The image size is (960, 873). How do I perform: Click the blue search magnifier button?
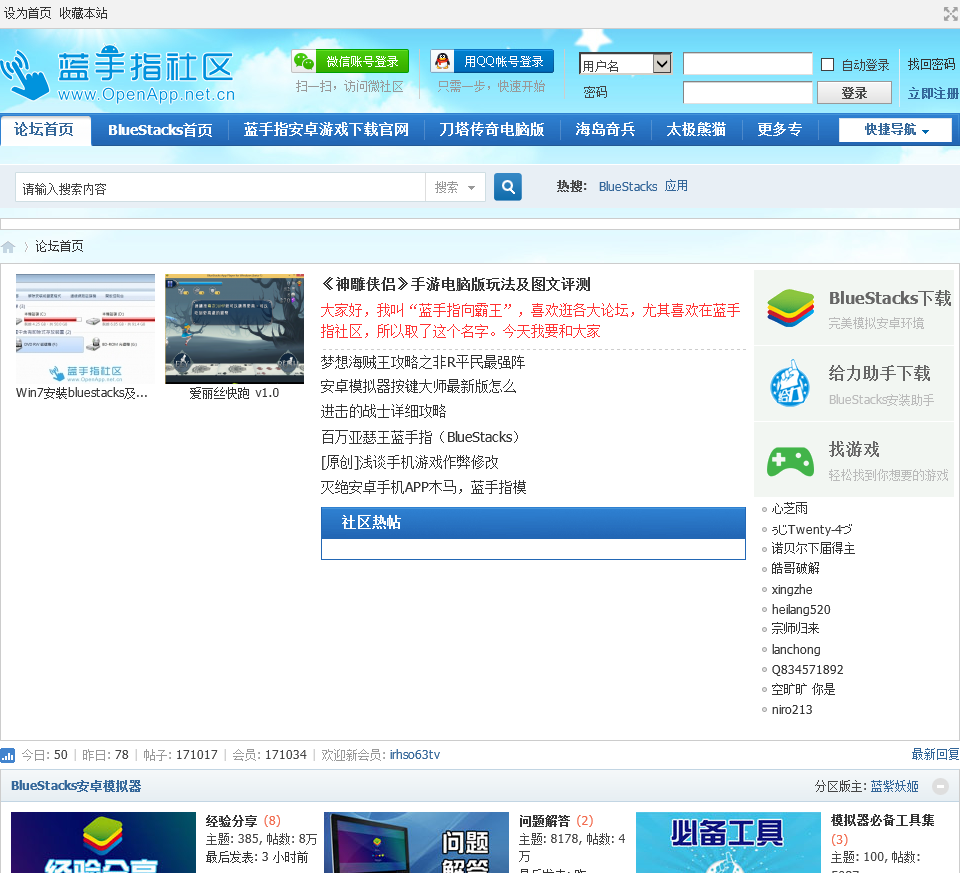(508, 187)
